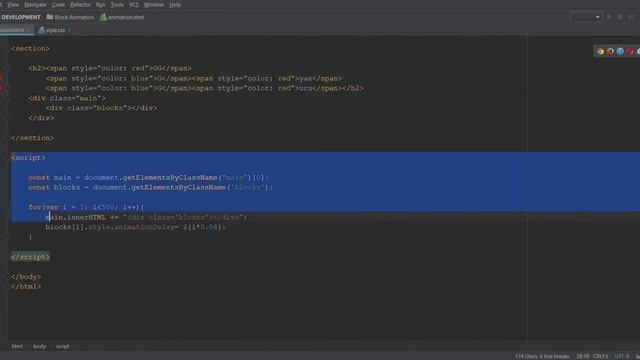Click the Block Animation folder icon
This screenshot has height=360, width=640.
[50, 17]
